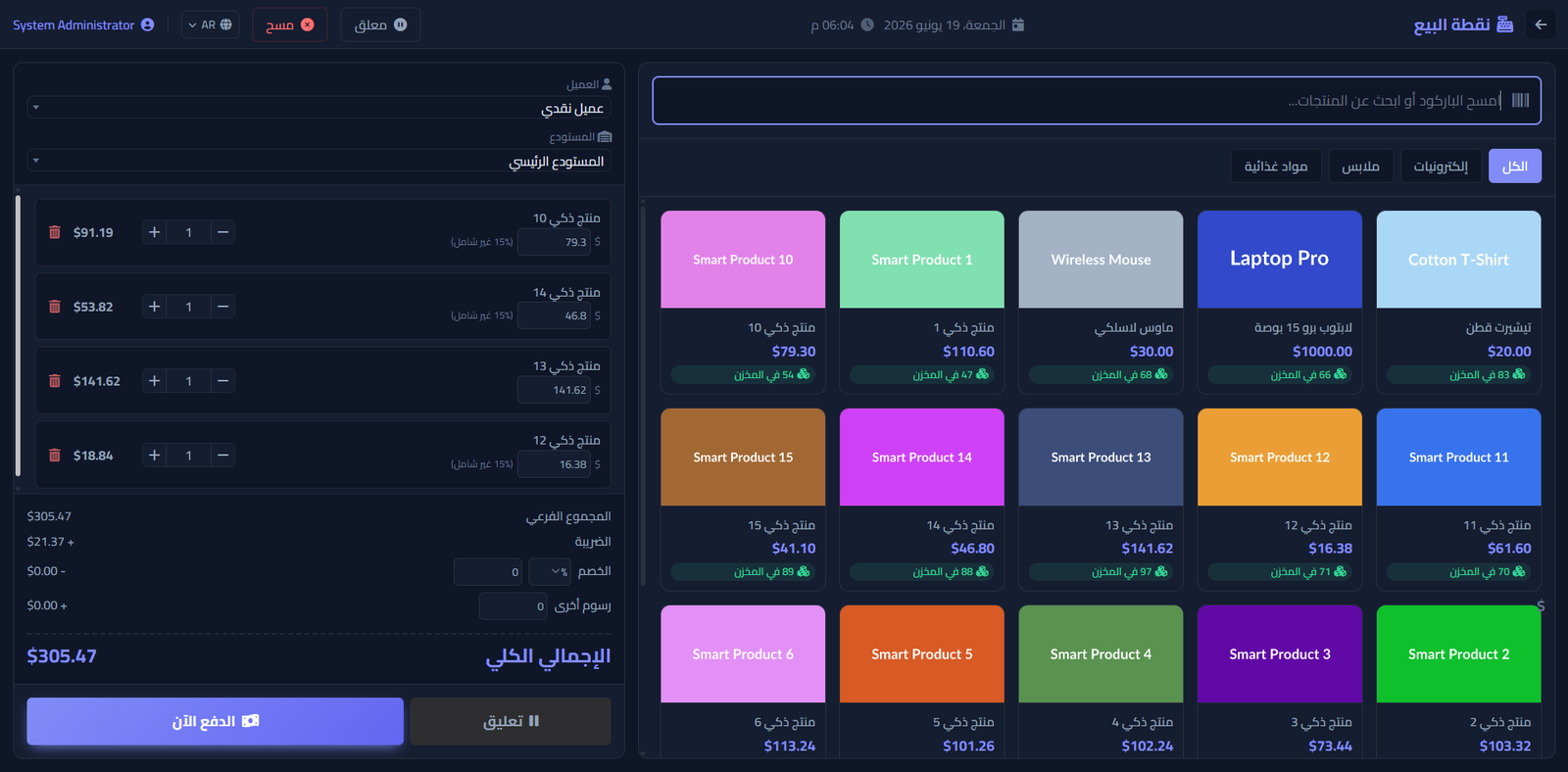
Task: Click the $305.47 grand total amount
Action: tap(62, 656)
